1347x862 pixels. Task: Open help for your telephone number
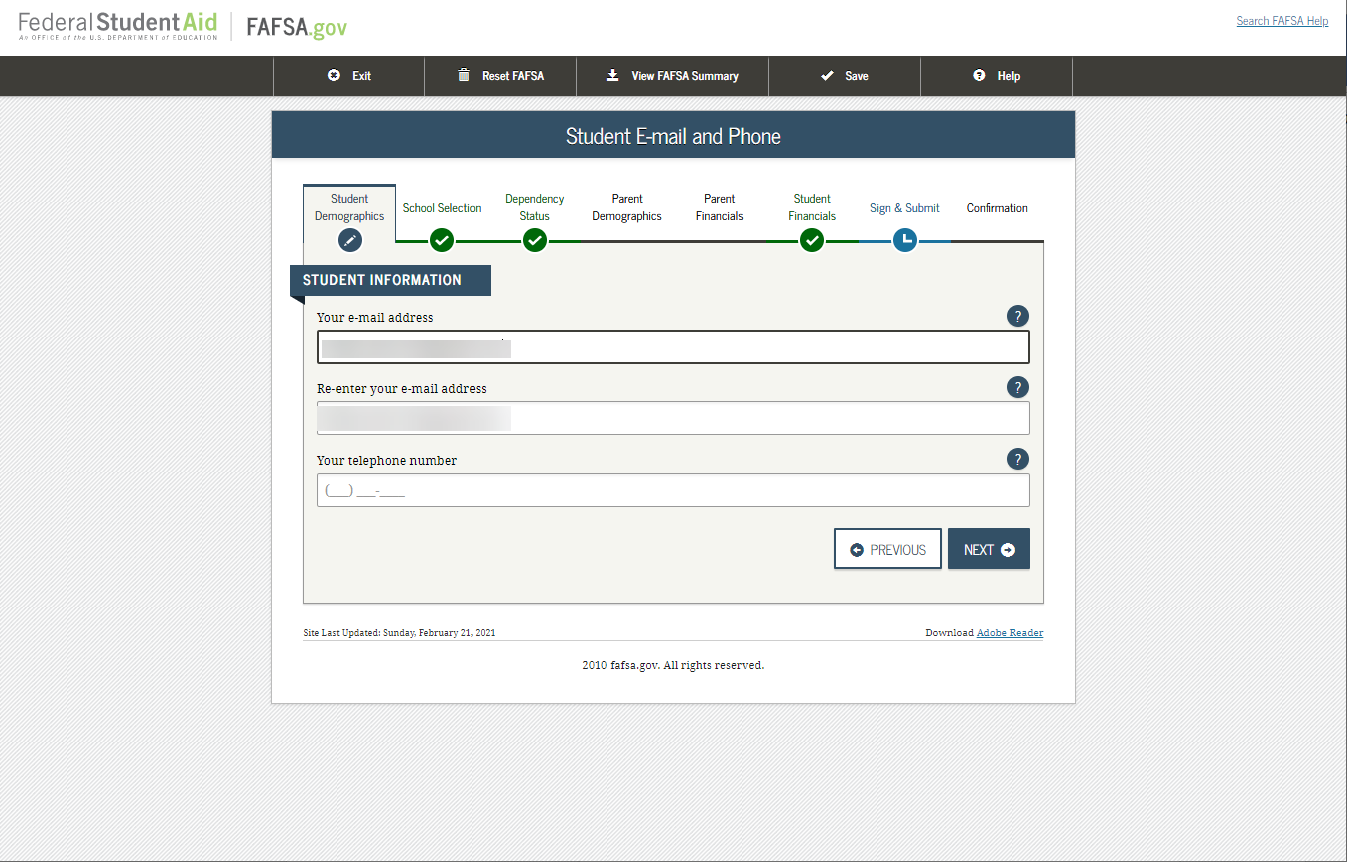click(1017, 459)
